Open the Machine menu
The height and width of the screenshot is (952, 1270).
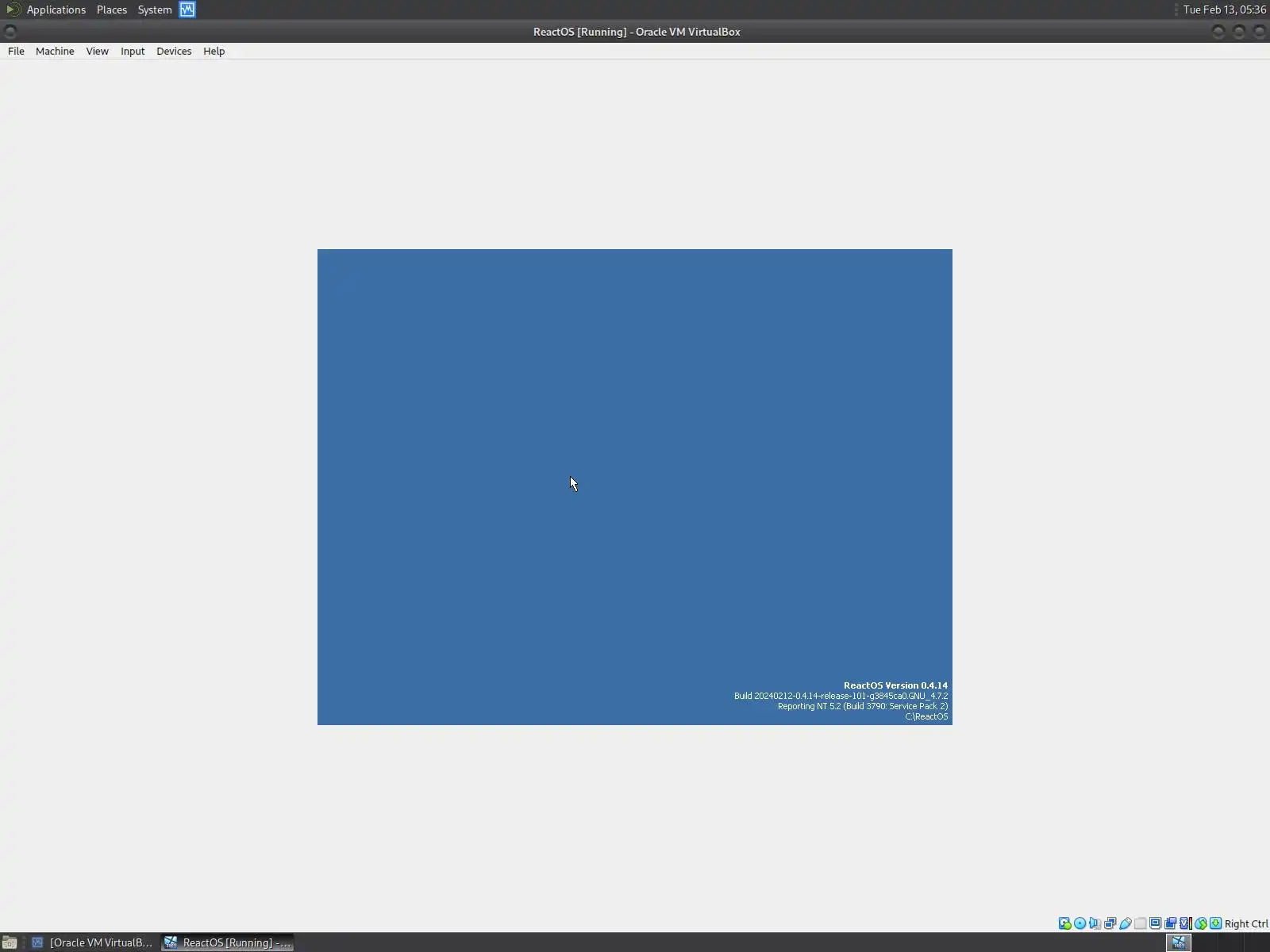[x=55, y=51]
